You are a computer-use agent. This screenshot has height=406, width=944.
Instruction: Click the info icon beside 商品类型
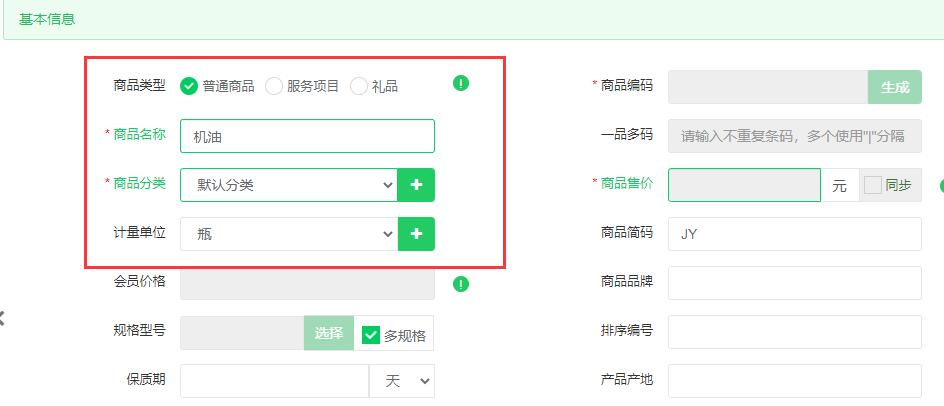[x=461, y=83]
